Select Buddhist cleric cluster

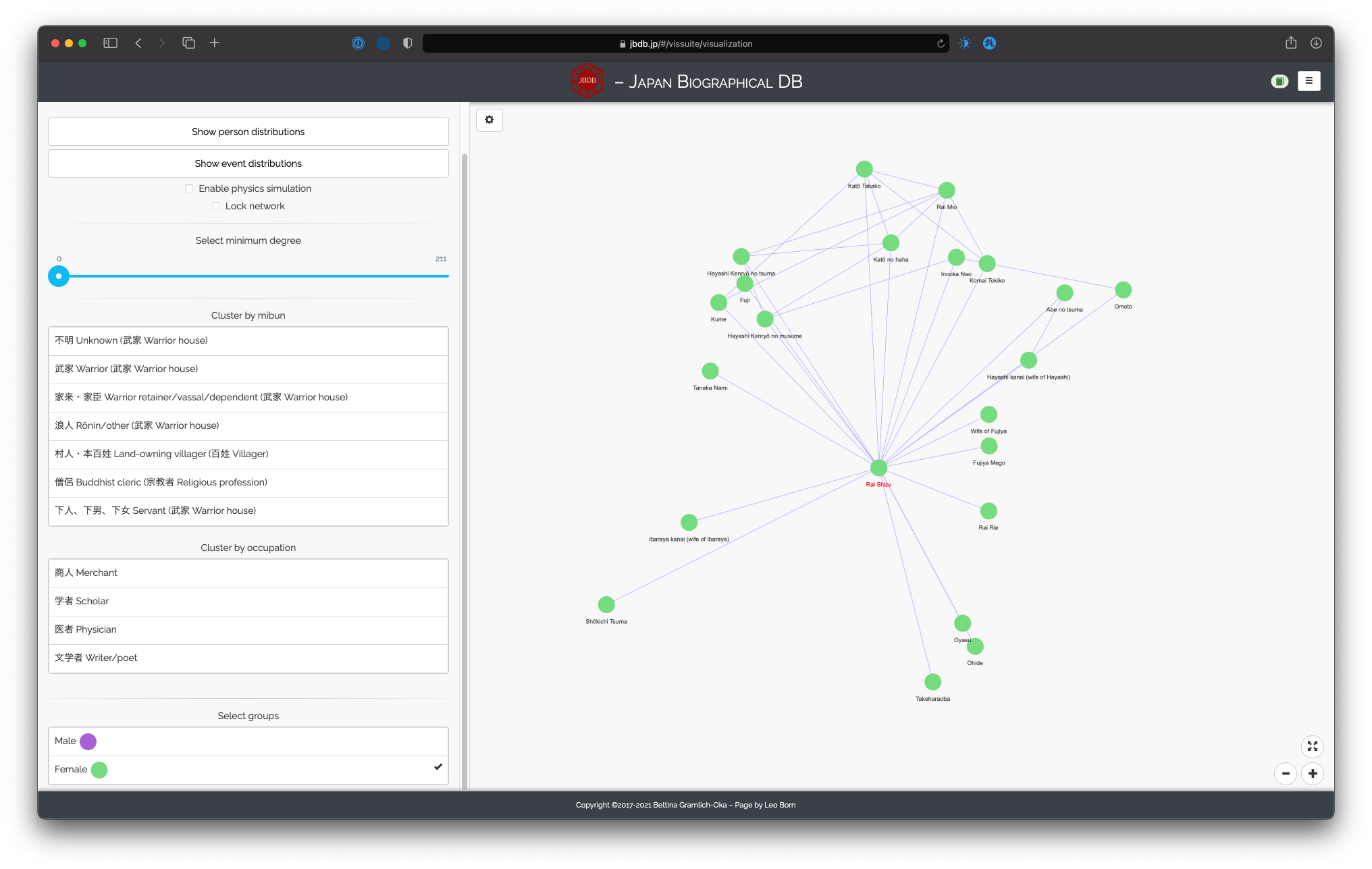[248, 483]
